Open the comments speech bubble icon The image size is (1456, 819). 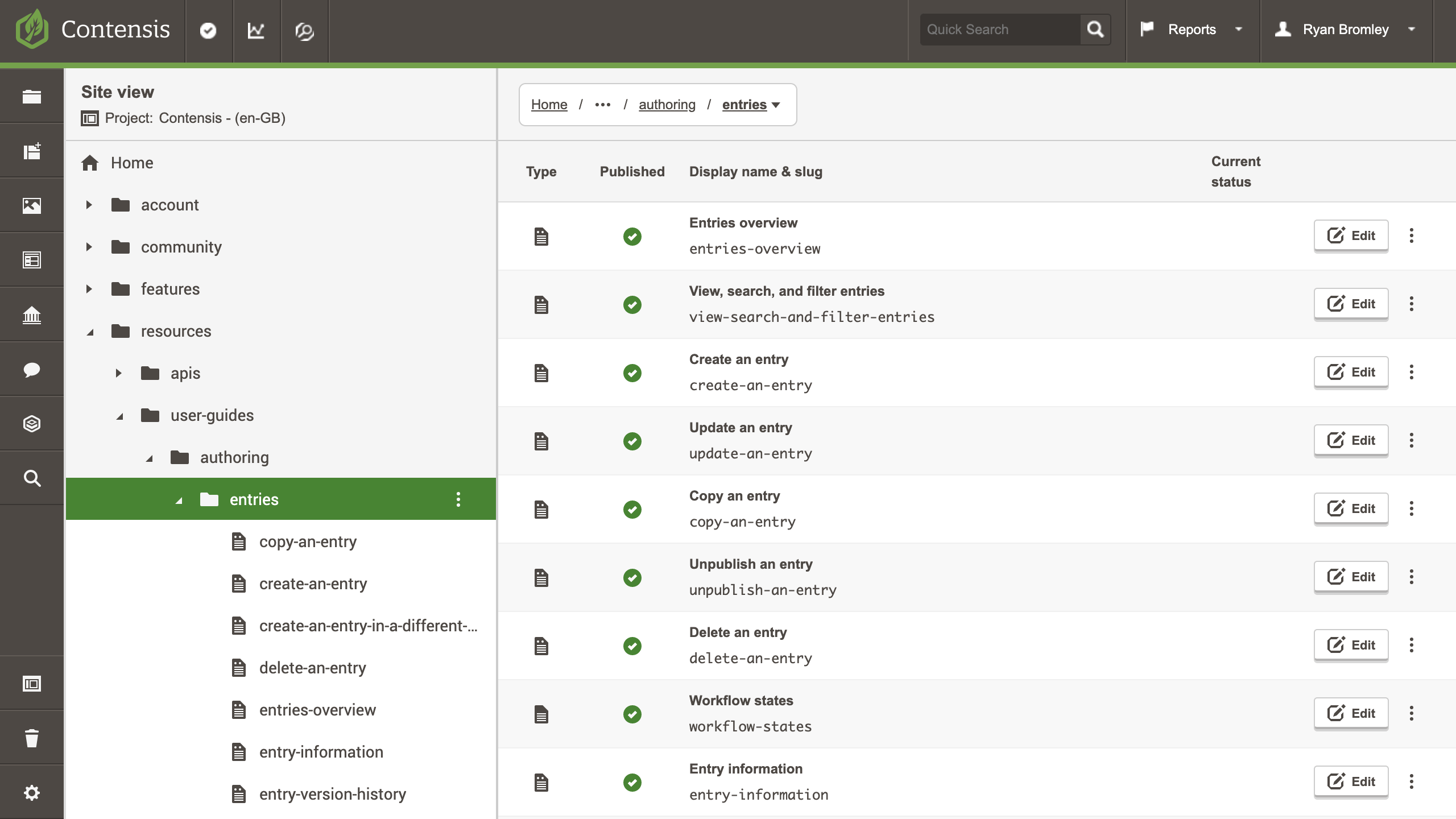(32, 369)
